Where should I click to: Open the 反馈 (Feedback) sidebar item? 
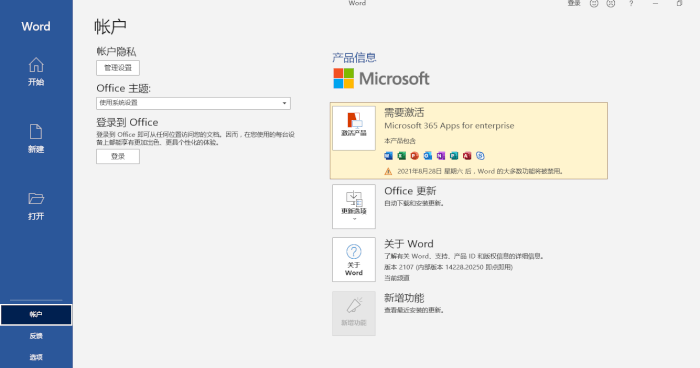(x=36, y=336)
